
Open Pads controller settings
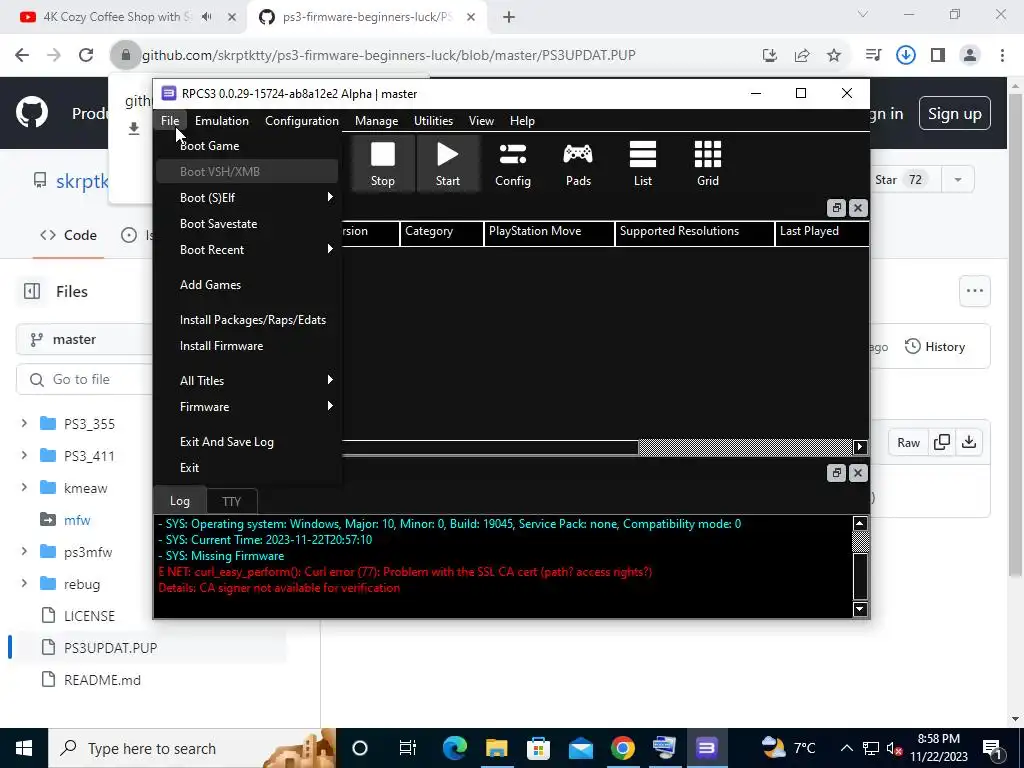(578, 164)
